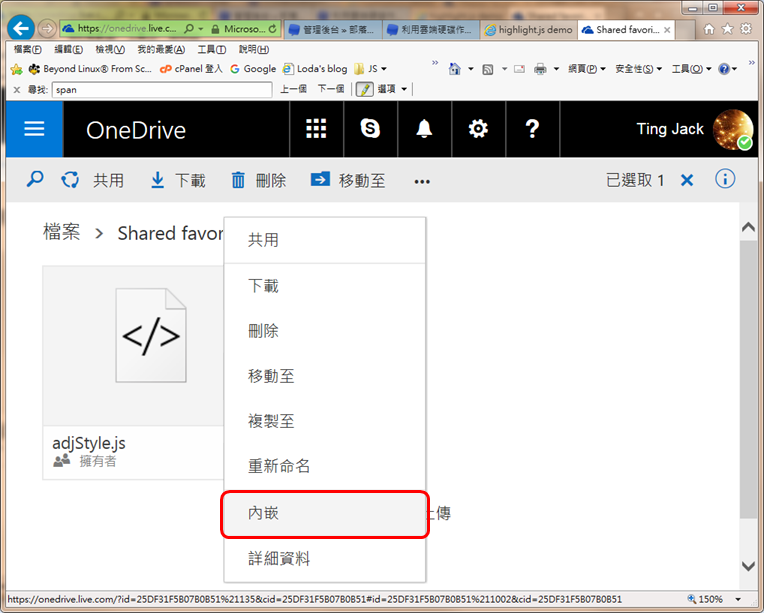The width and height of the screenshot is (764, 613).
Task: Open the 編輯(E) menu
Action: tap(68, 49)
